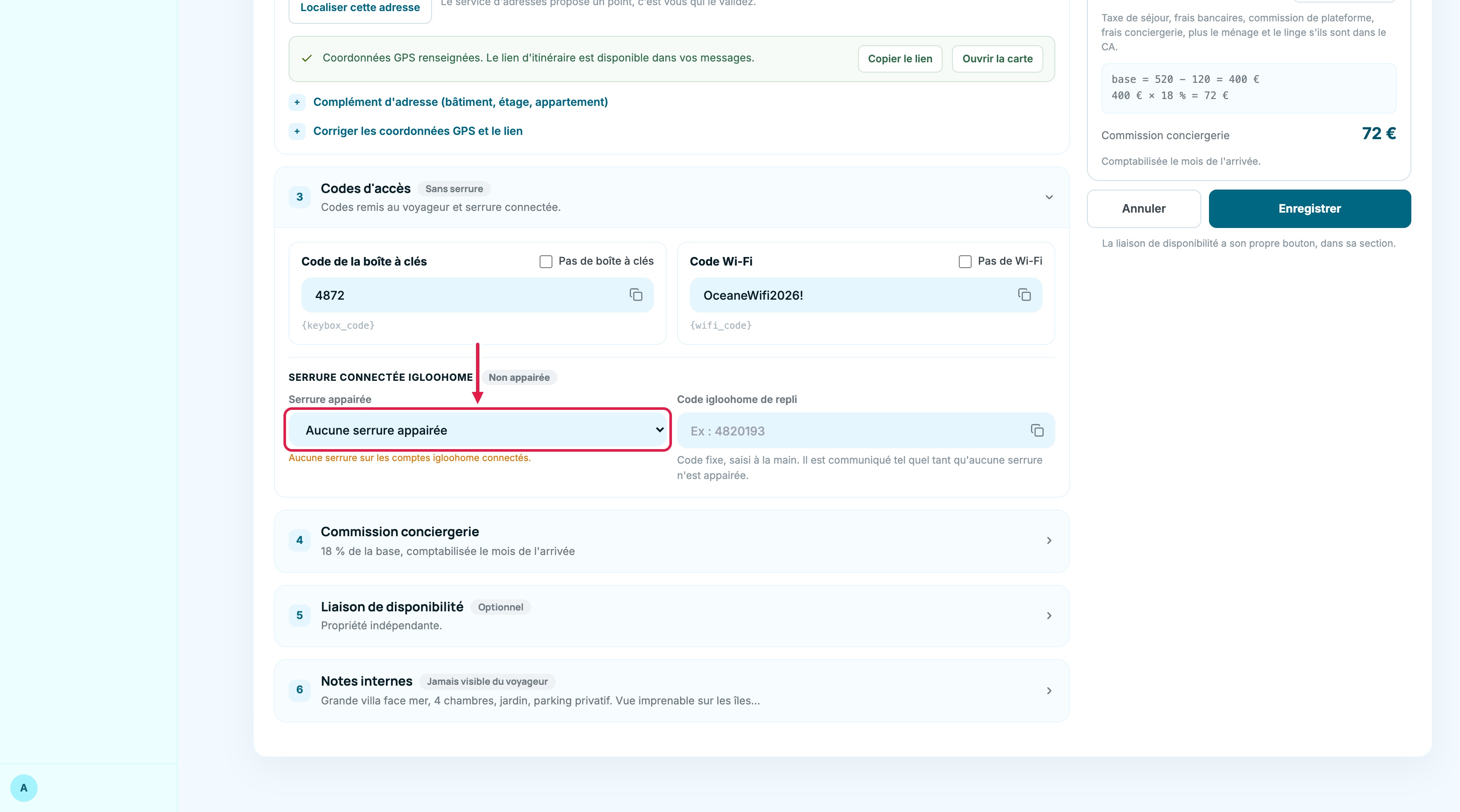Click the Jamais visible du voyageur badge
1460x812 pixels.
click(488, 681)
